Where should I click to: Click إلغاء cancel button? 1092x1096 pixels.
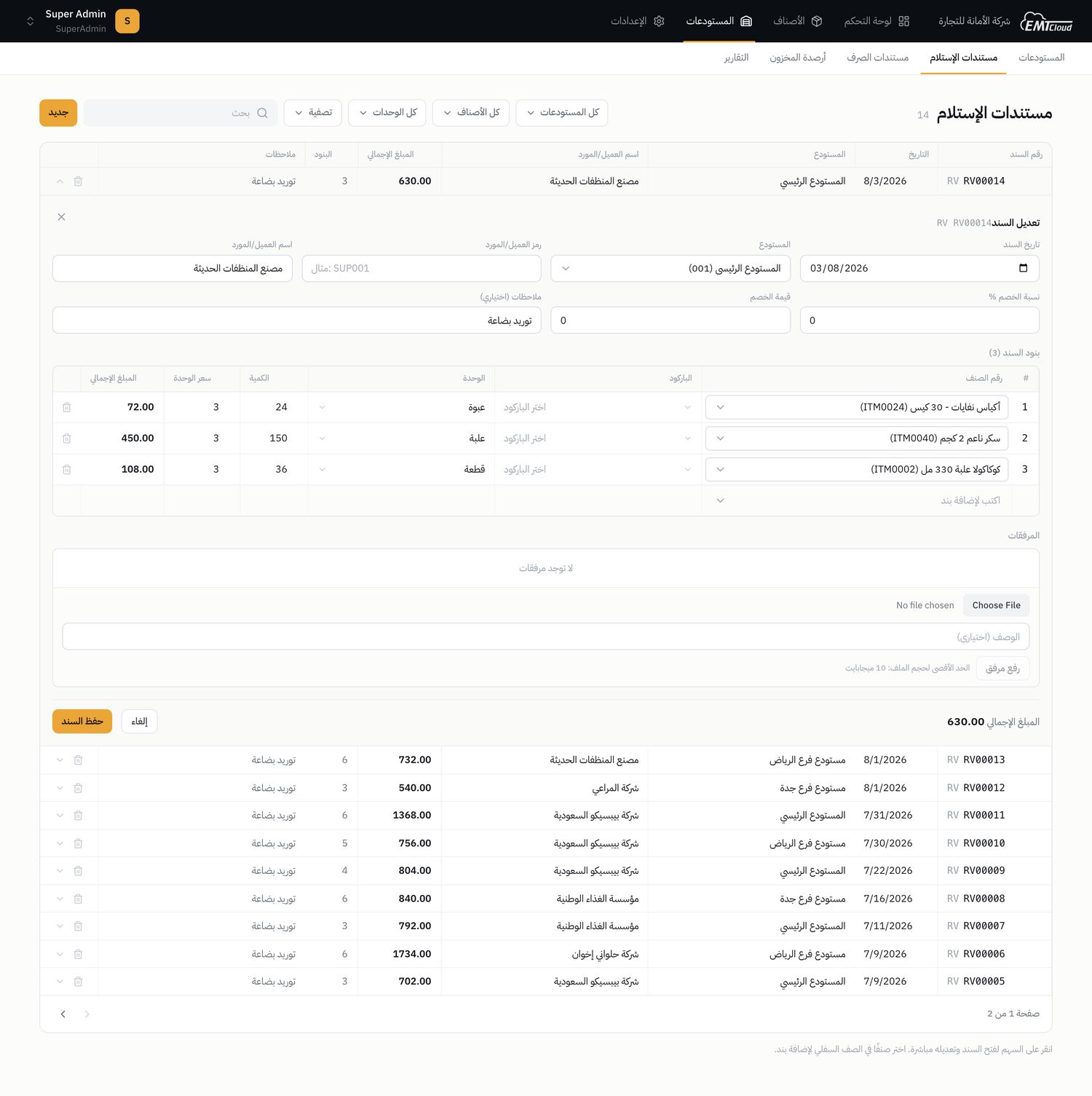[139, 722]
